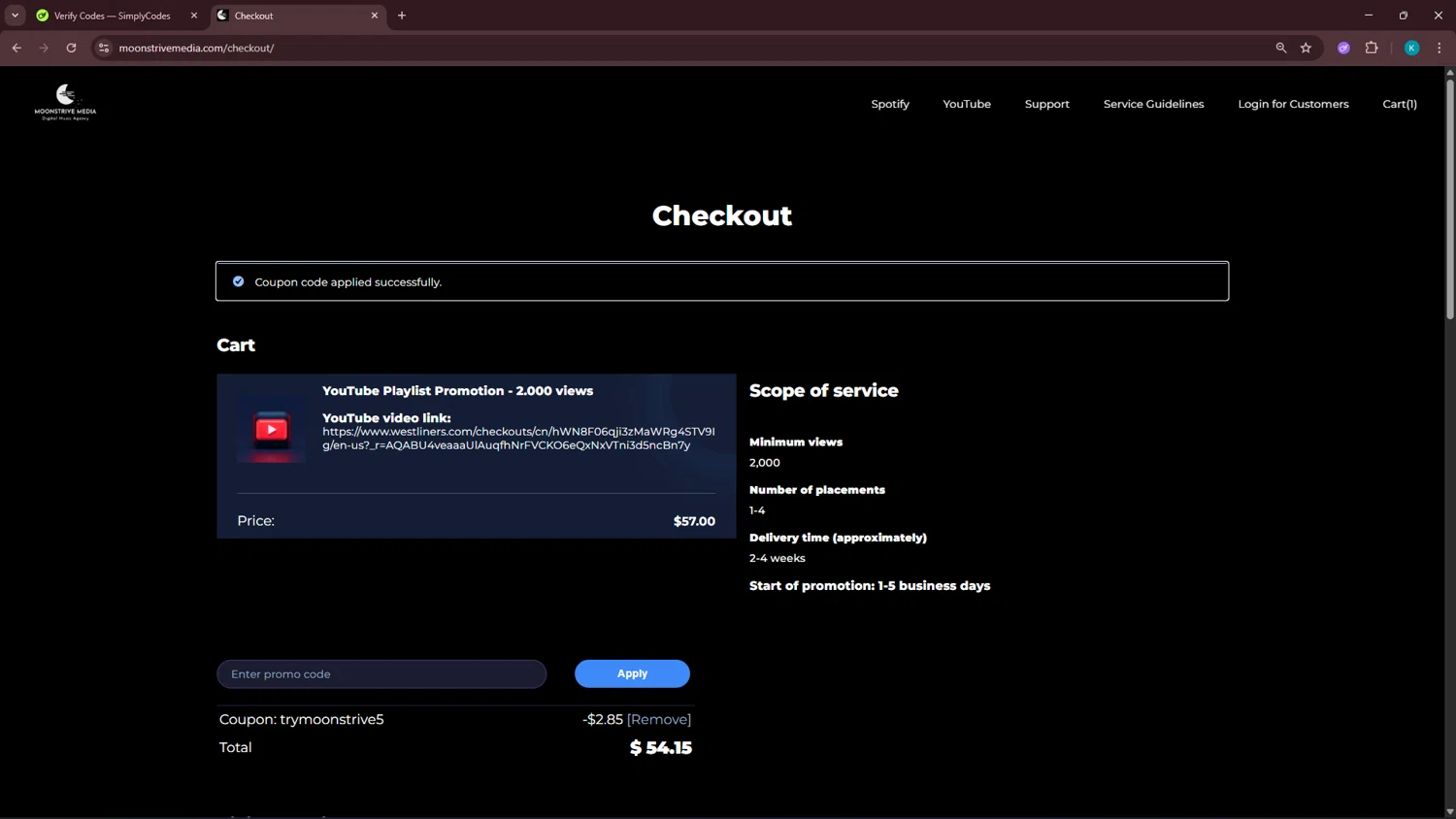Screen dimensions: 1456x819
Task: Go back with browser back arrow
Action: click(x=17, y=48)
